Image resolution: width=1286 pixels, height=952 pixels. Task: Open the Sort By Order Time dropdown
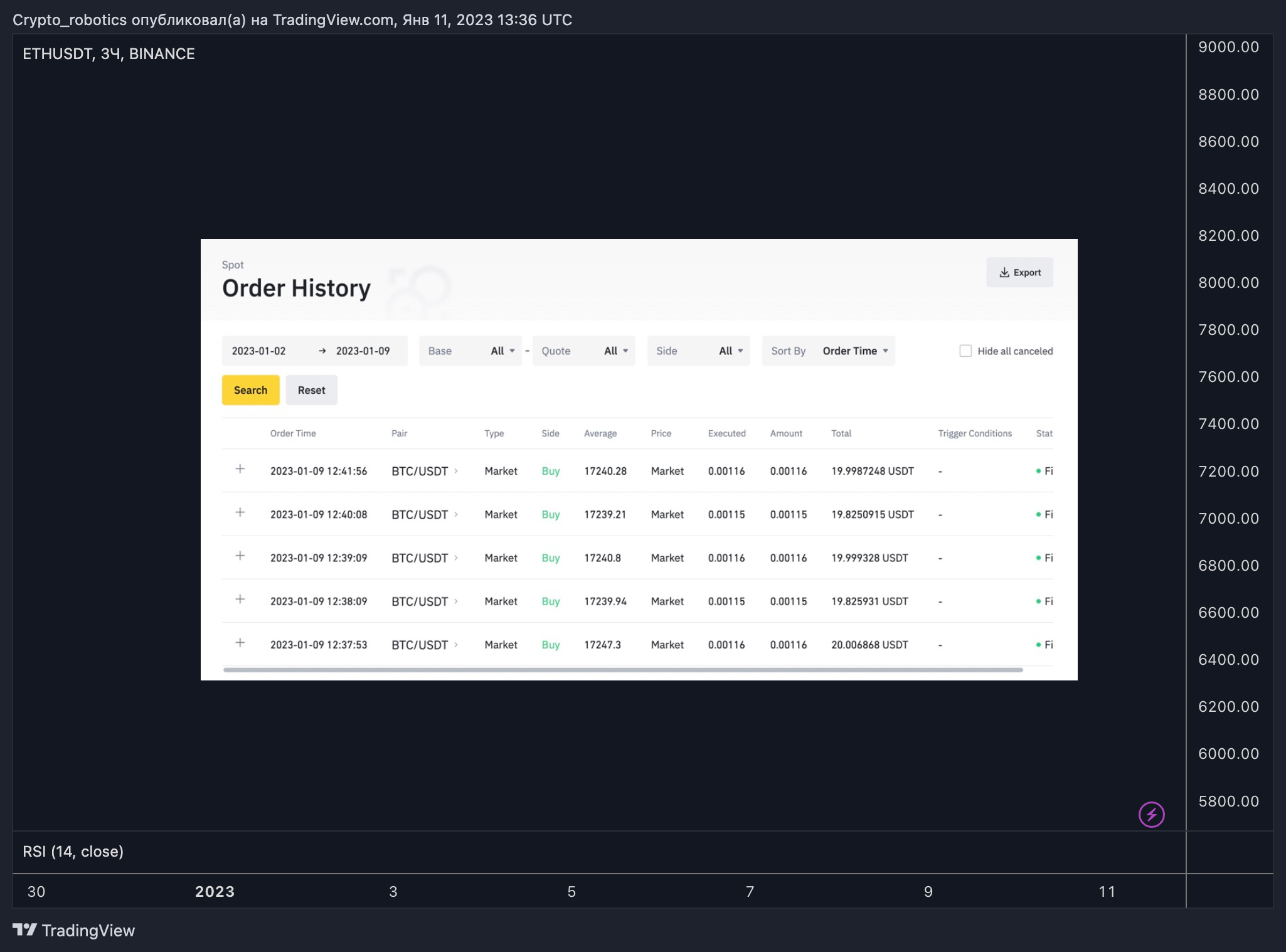tap(829, 351)
